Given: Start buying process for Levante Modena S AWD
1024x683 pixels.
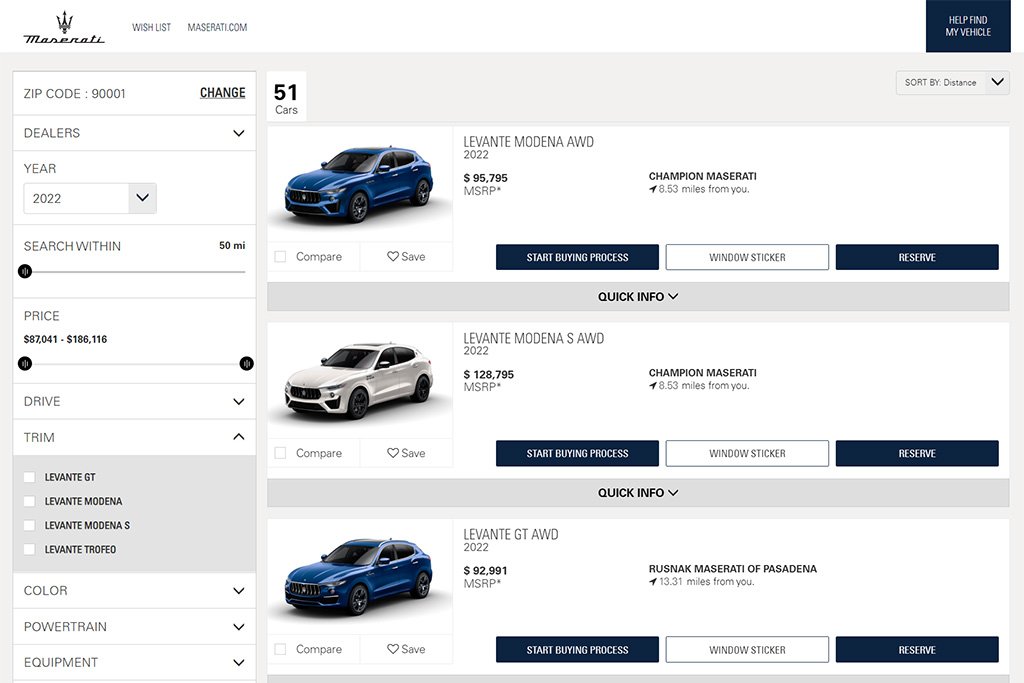Looking at the screenshot, I should [577, 454].
